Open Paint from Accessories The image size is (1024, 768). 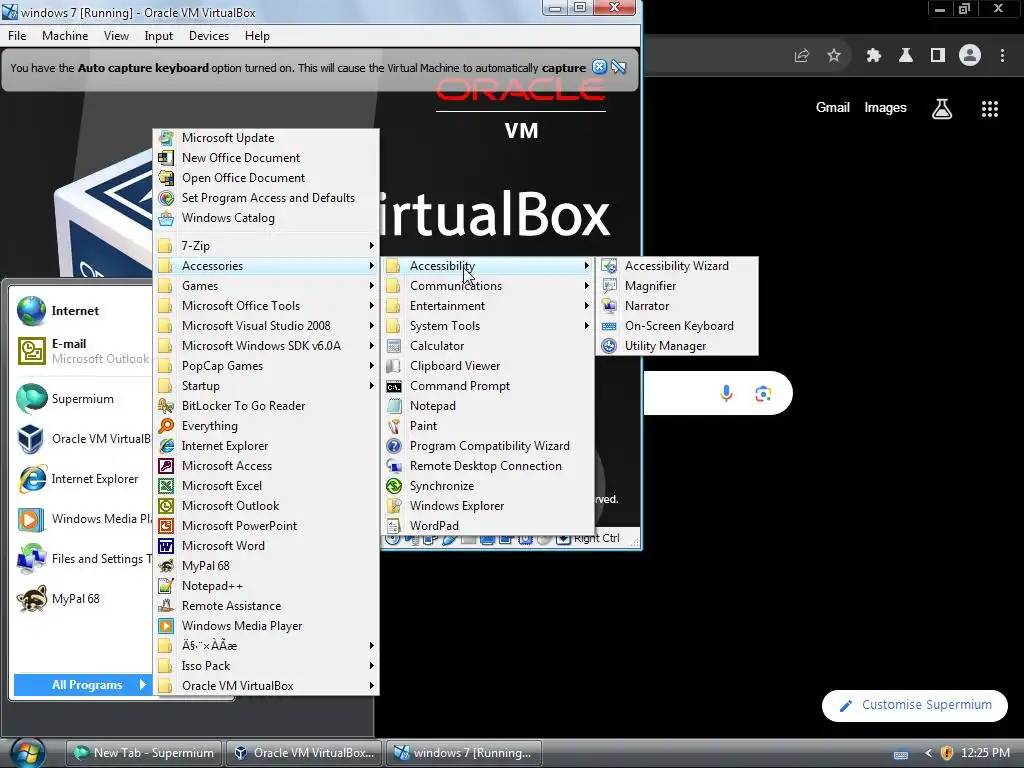pyautogui.click(x=488, y=426)
